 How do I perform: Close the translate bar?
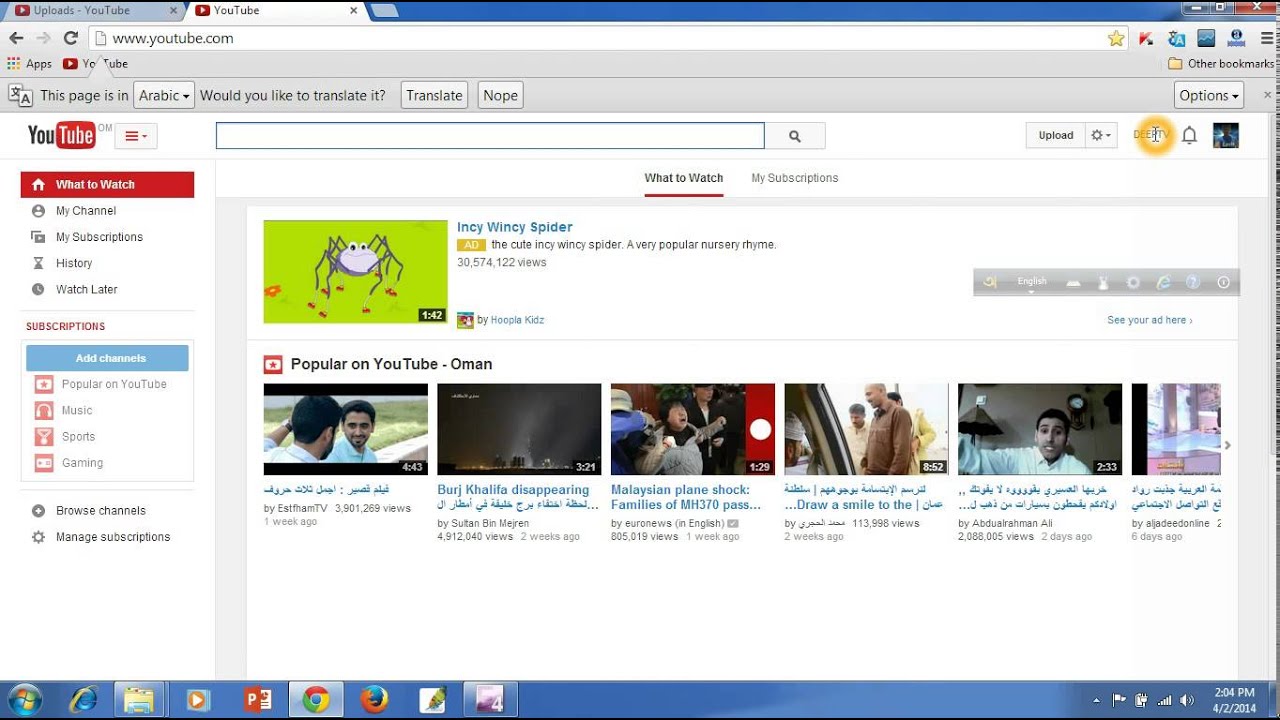[1267, 95]
